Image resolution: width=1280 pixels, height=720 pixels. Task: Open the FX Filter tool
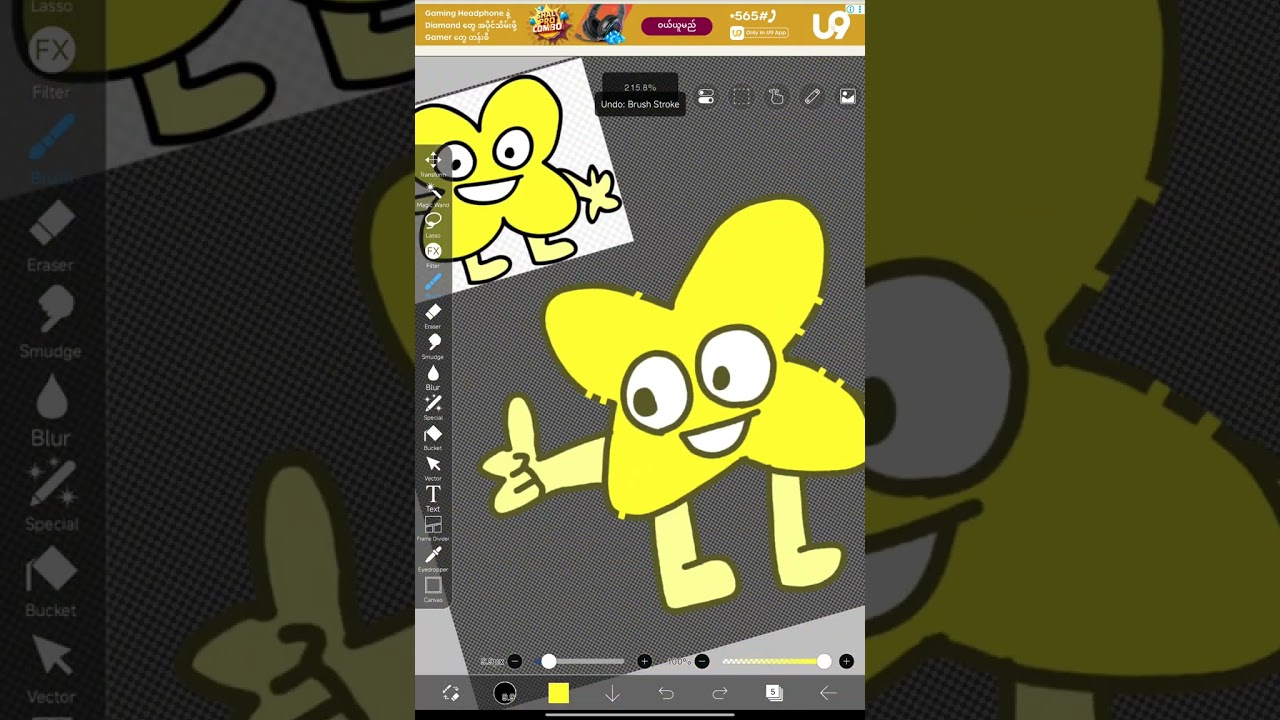coord(433,254)
